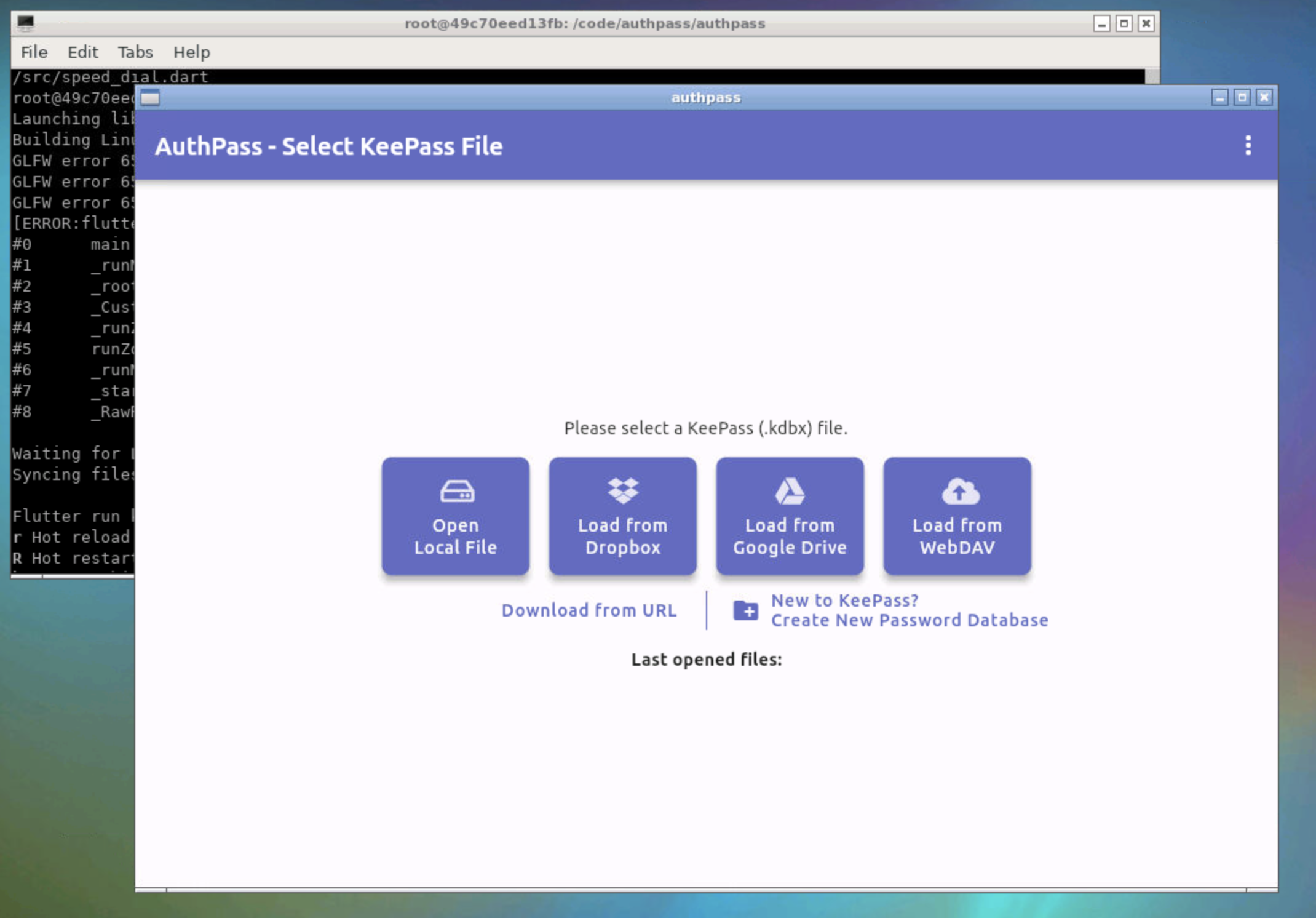
Task: Open the Help menu in the terminal
Action: [191, 52]
